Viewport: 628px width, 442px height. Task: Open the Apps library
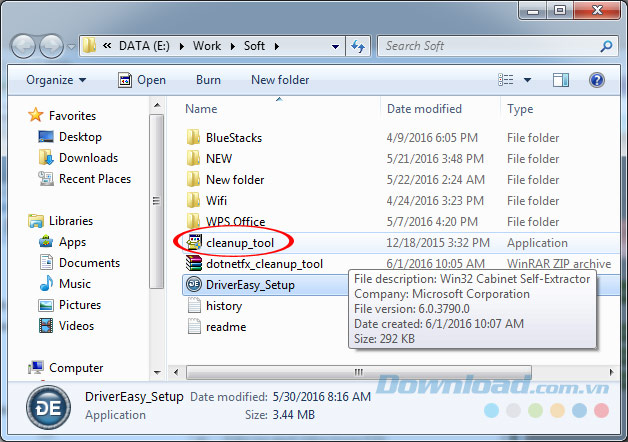62,242
